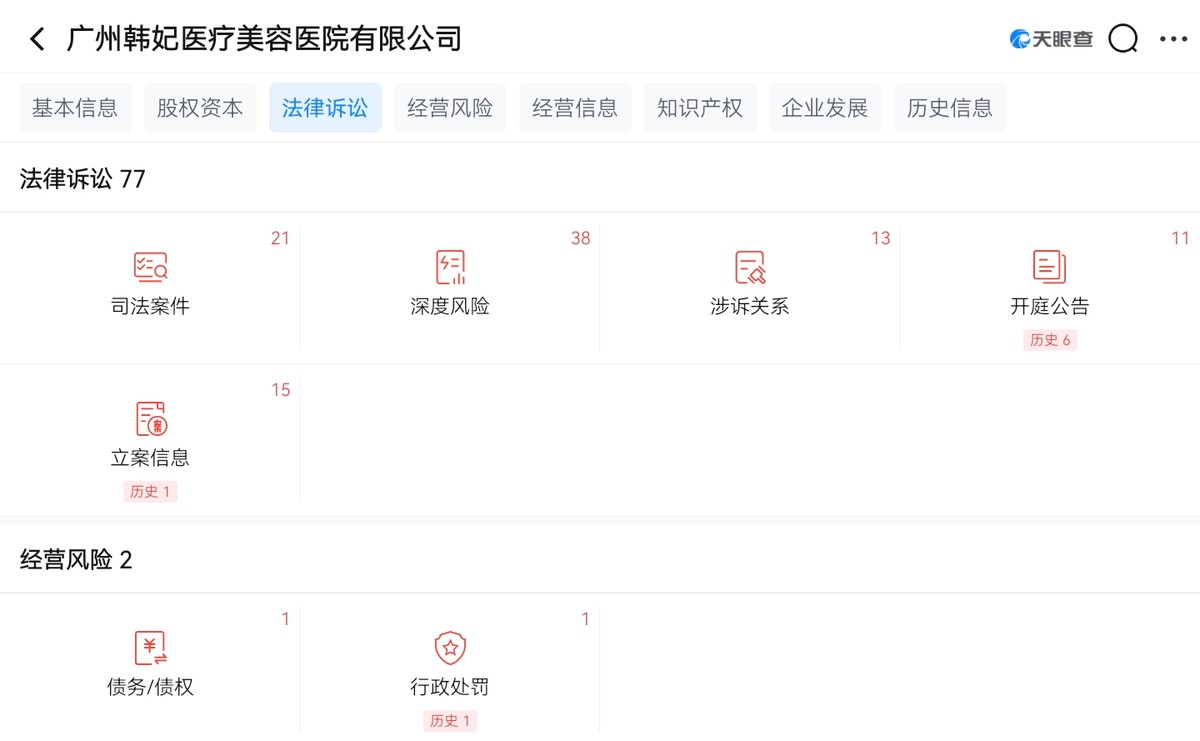Click count 15 on 立案信息 card
Image resolution: width=1200 pixels, height=741 pixels.
pyautogui.click(x=280, y=390)
